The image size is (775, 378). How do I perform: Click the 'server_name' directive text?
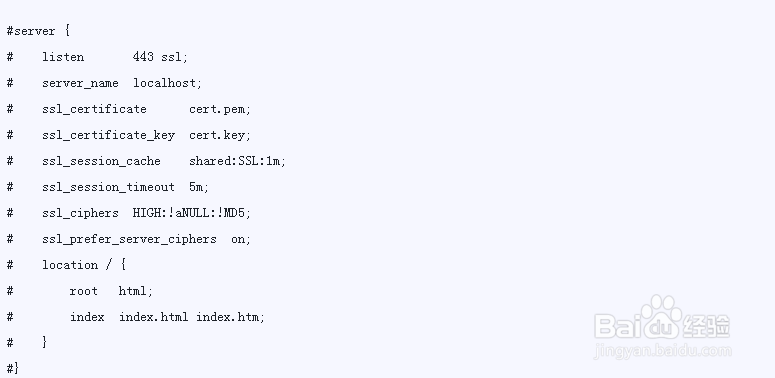pos(80,83)
